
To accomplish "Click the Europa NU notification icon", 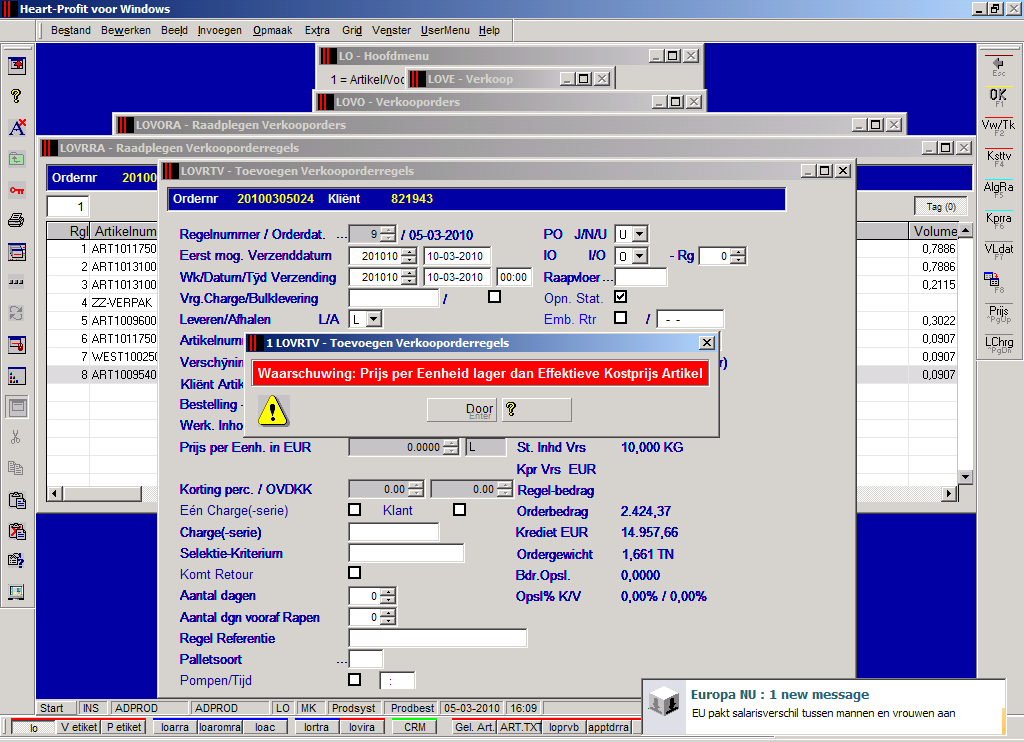I will point(665,703).
